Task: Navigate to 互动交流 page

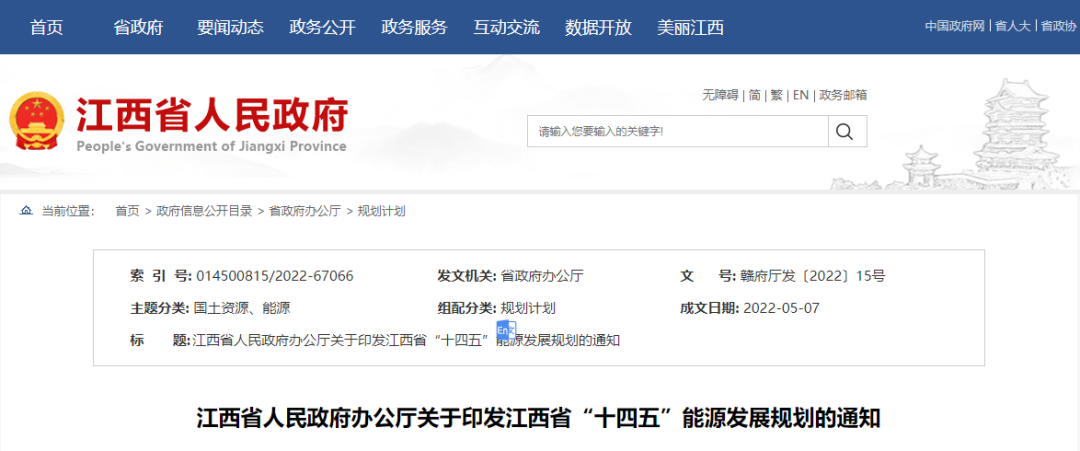Action: pos(506,27)
